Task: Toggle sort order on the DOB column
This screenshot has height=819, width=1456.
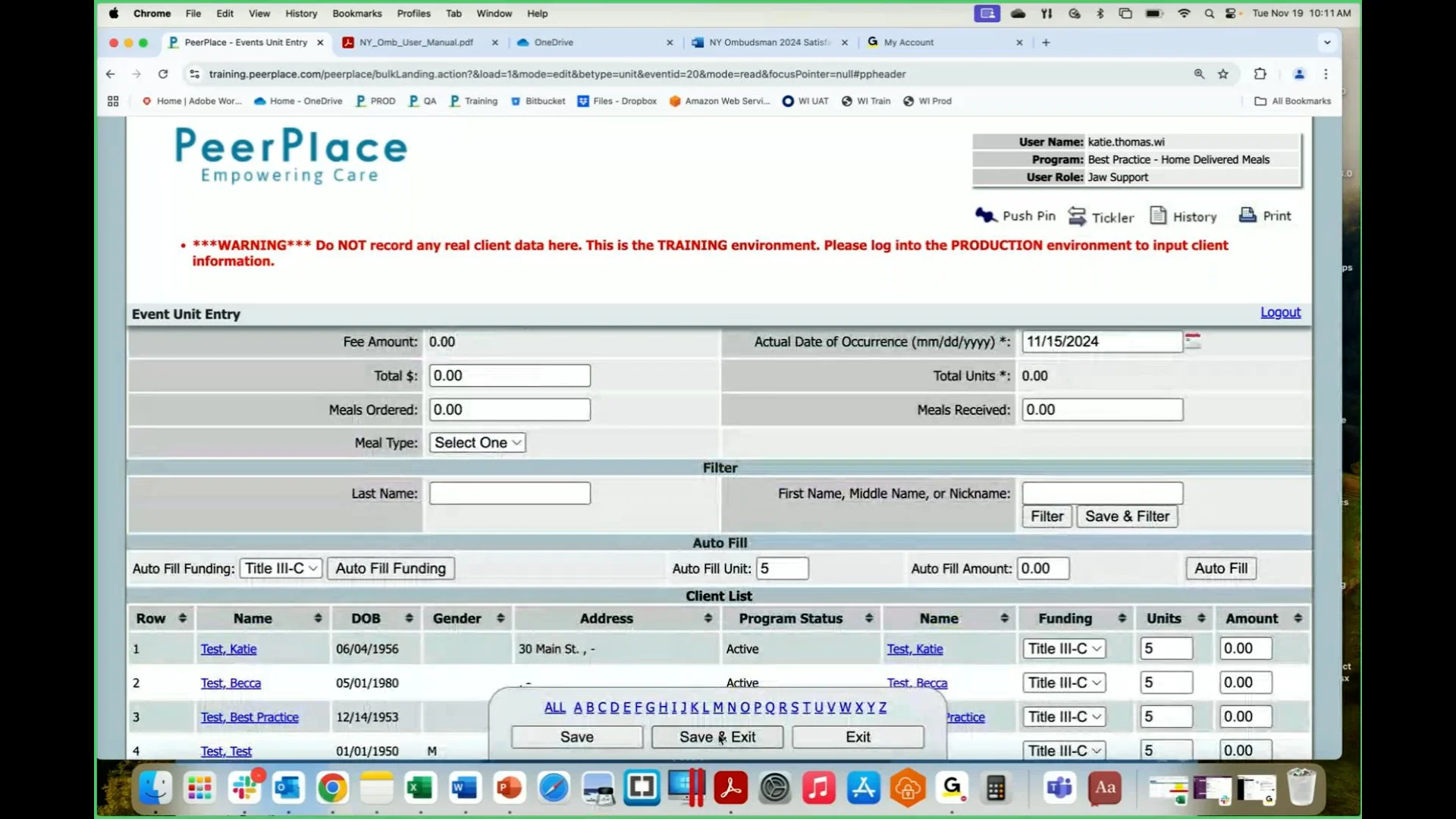Action: (x=409, y=618)
